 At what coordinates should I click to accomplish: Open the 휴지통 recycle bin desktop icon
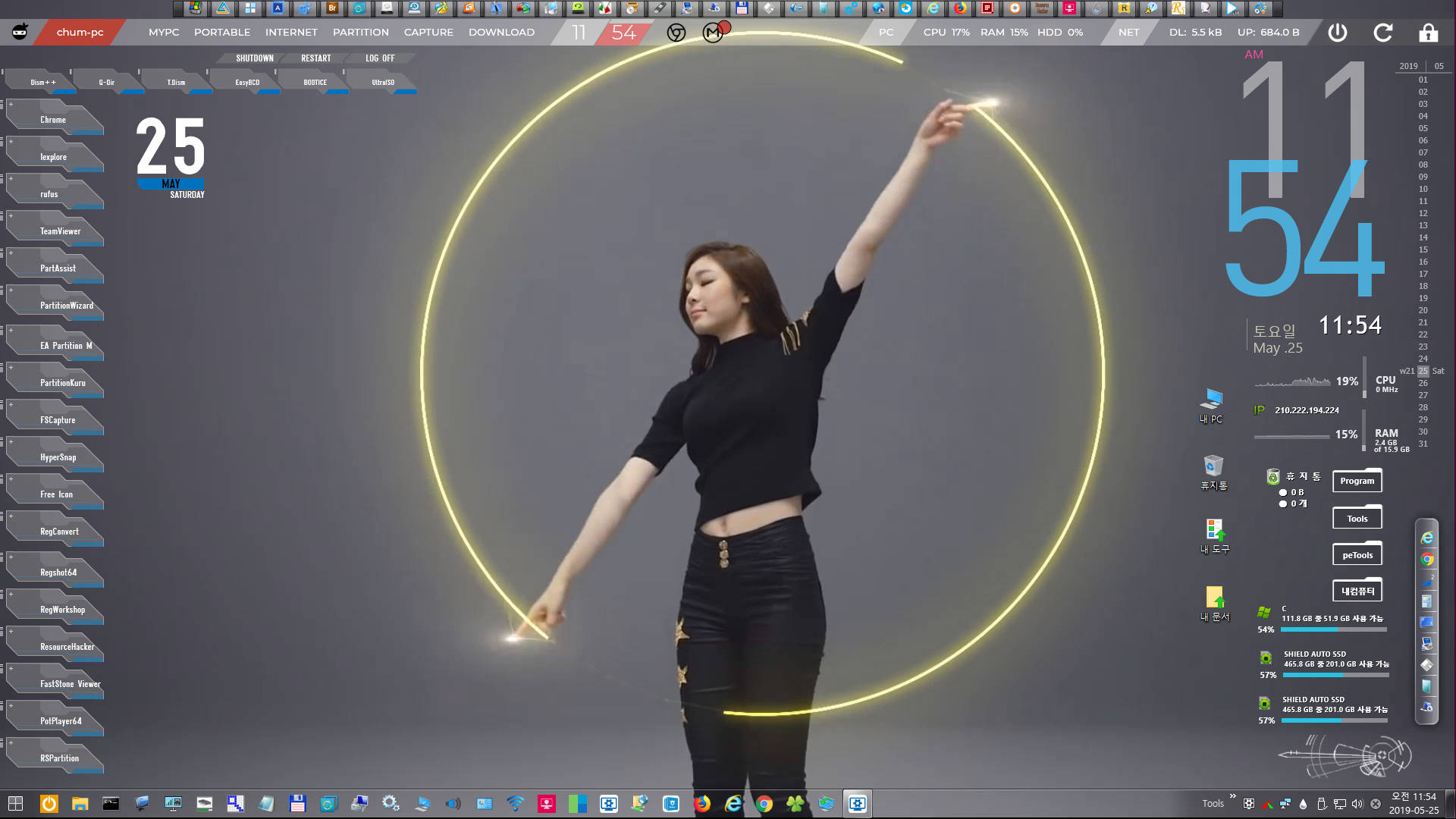[1213, 472]
